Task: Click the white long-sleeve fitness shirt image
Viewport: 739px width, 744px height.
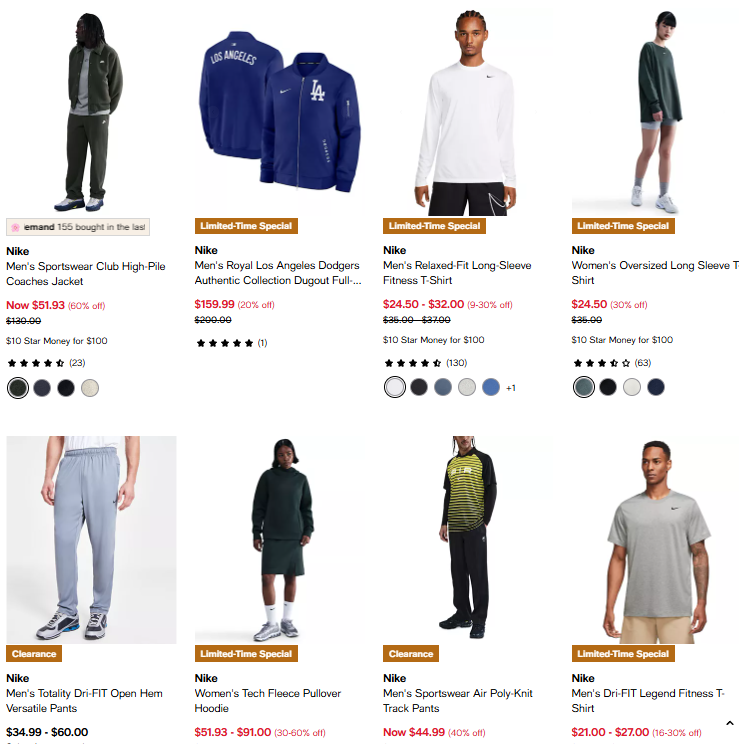Action: (468, 112)
